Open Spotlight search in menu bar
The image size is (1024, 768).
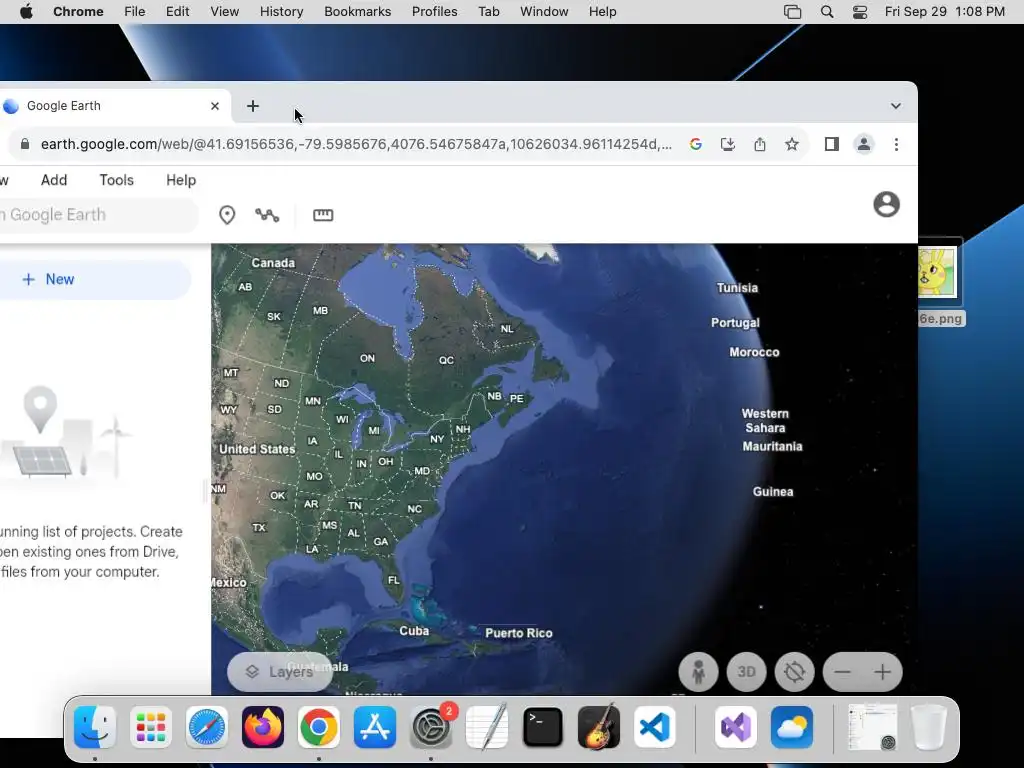pos(827,12)
